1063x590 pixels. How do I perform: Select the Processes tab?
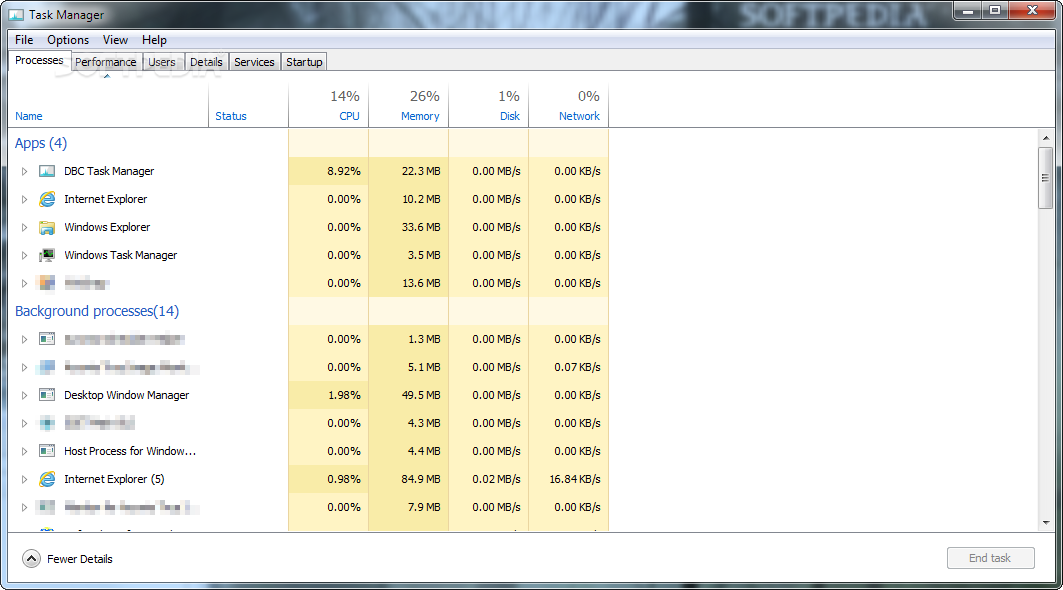[39, 60]
